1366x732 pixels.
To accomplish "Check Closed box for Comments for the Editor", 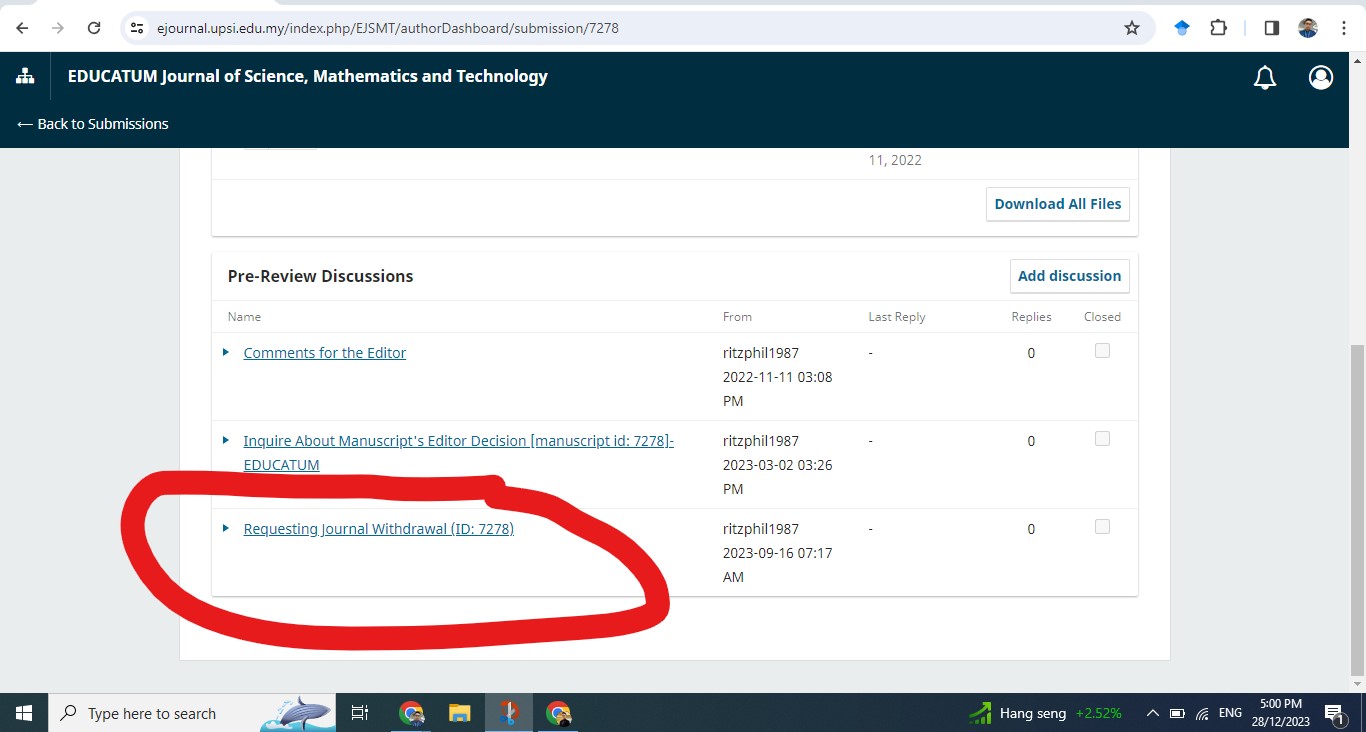I will [x=1102, y=351].
